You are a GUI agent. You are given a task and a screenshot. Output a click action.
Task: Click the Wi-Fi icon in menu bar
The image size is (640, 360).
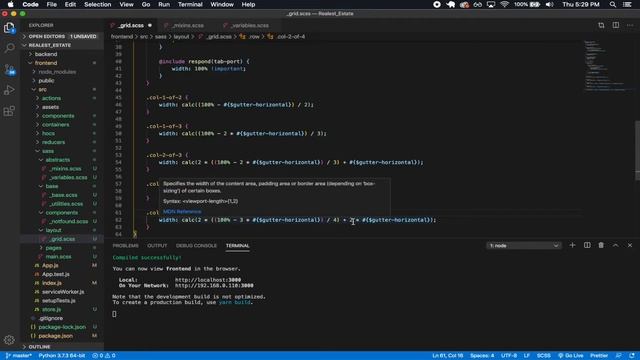pos(504,4)
